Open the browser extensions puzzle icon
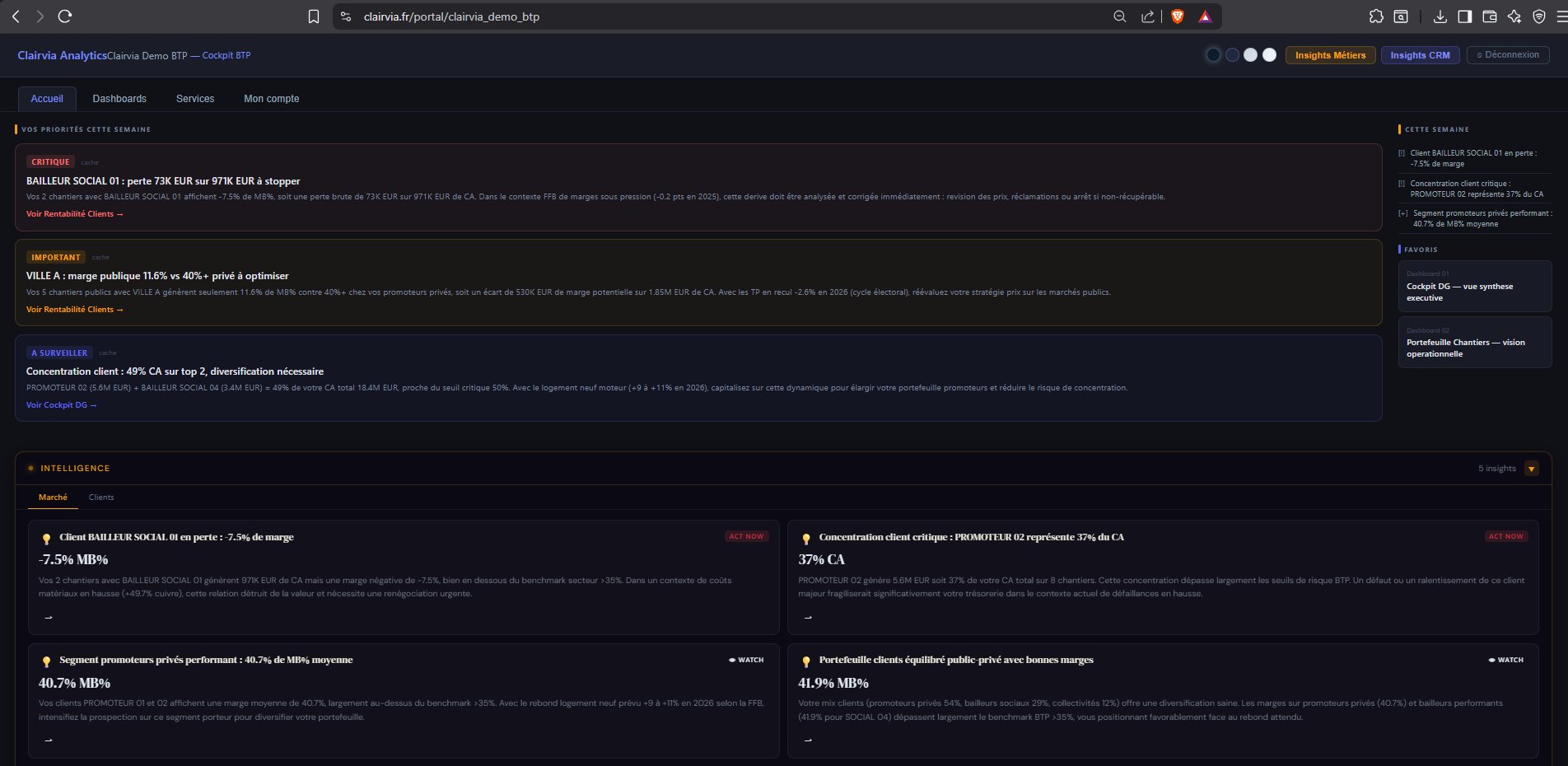This screenshot has width=1568, height=766. coord(1376,16)
